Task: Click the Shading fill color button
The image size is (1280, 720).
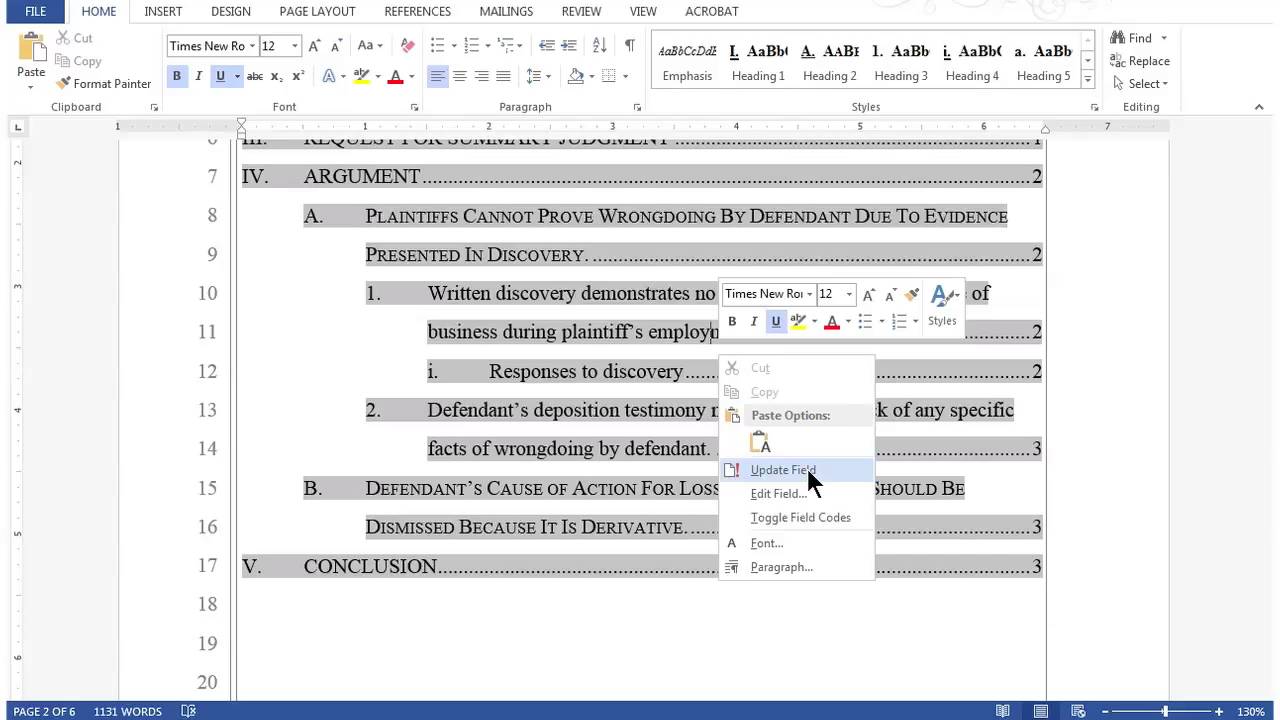Action: (x=576, y=76)
